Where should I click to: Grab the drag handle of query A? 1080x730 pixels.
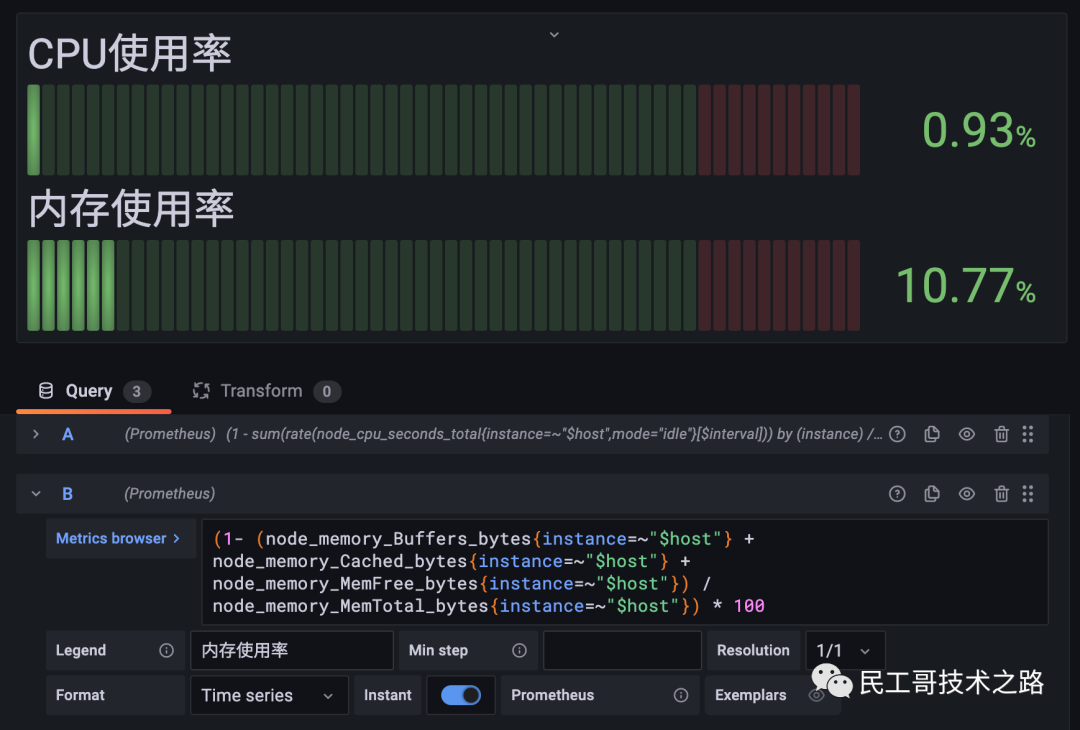click(1028, 434)
